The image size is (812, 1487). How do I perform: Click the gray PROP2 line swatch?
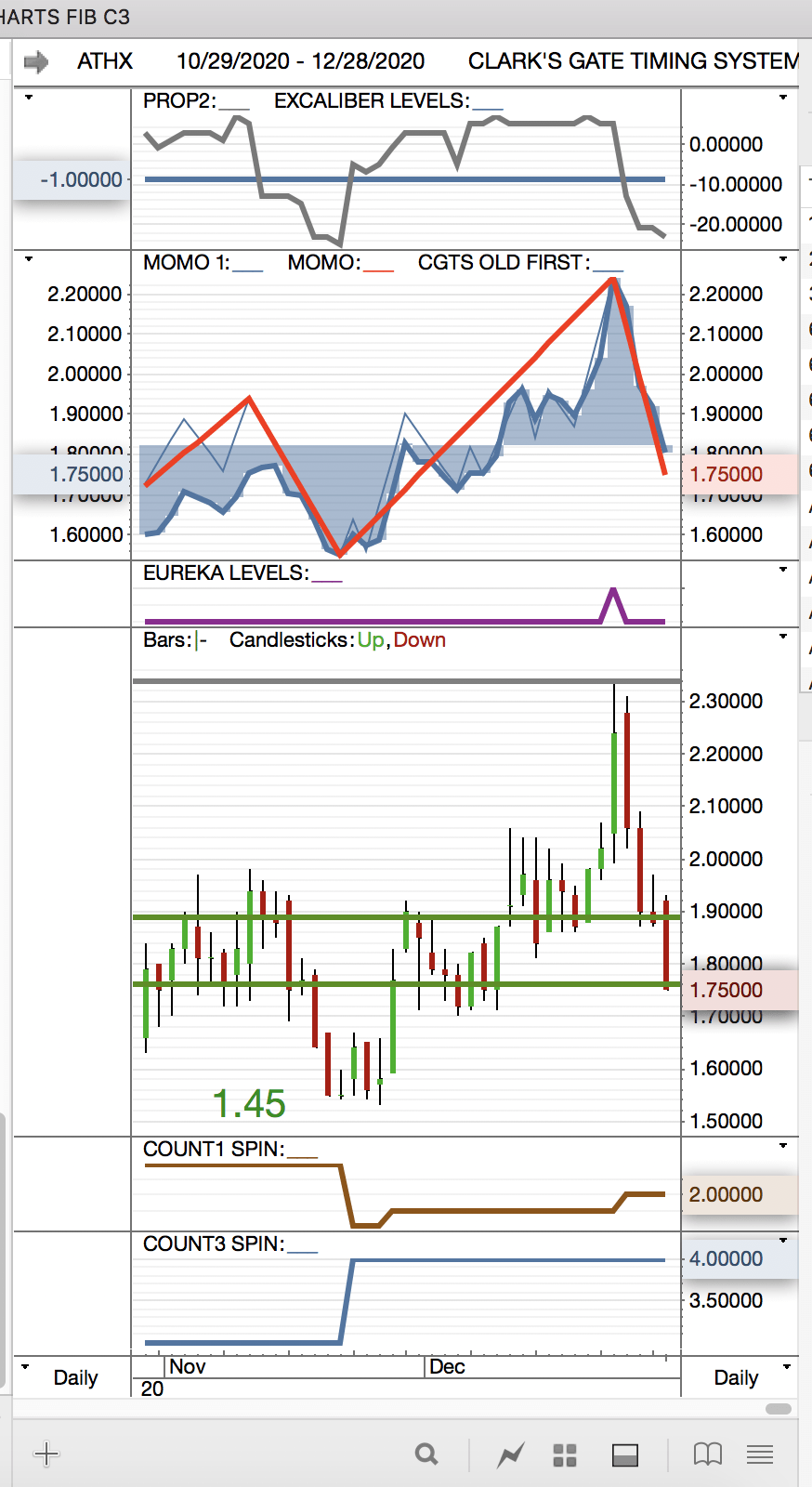pos(234,109)
